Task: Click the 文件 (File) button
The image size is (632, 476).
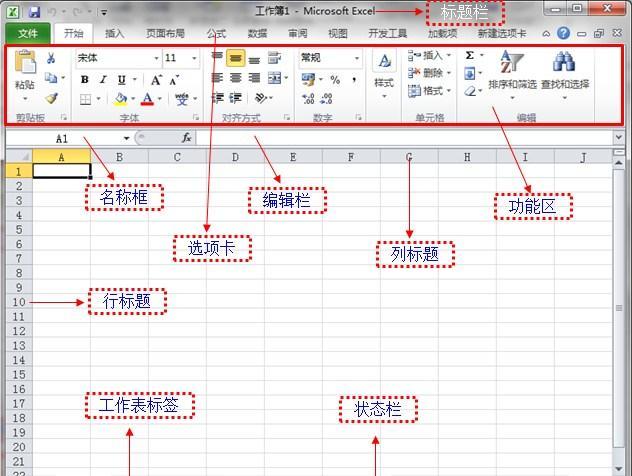Action: point(27,33)
